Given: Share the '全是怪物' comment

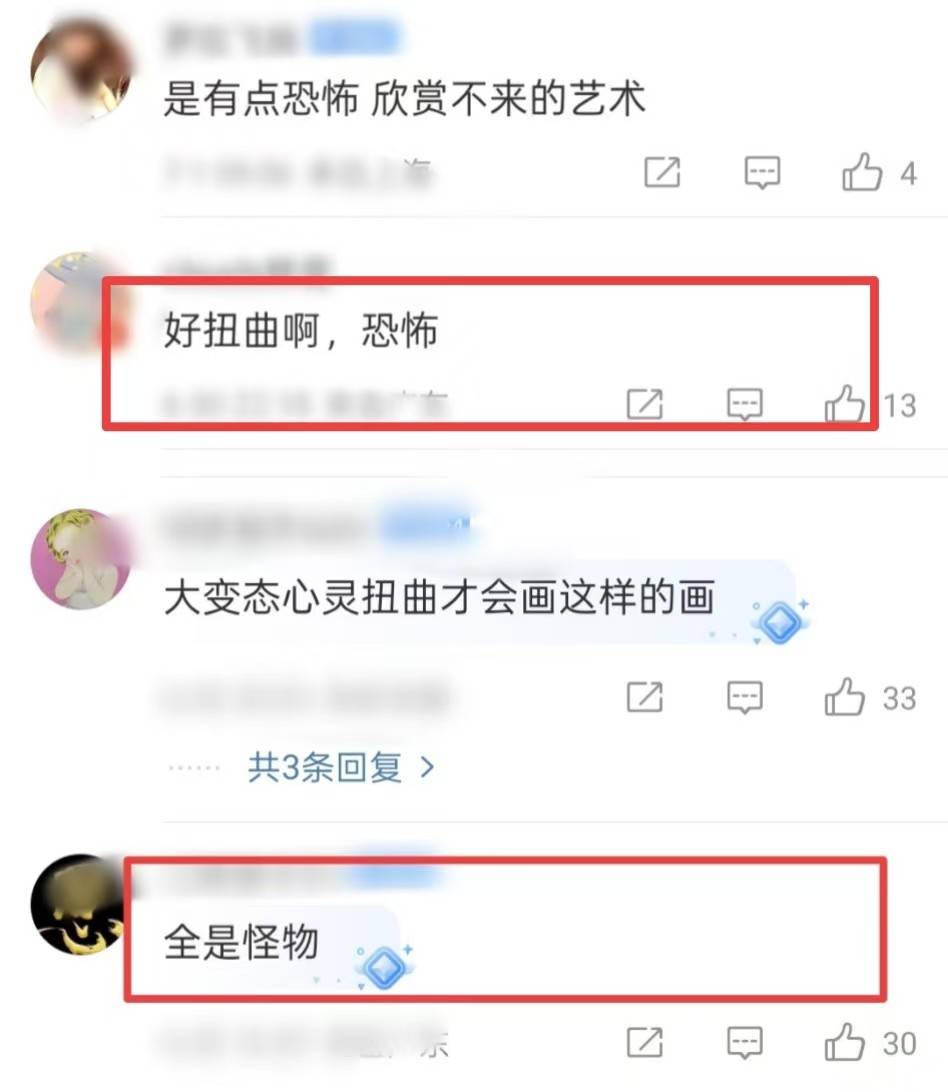Looking at the screenshot, I should point(644,1042).
